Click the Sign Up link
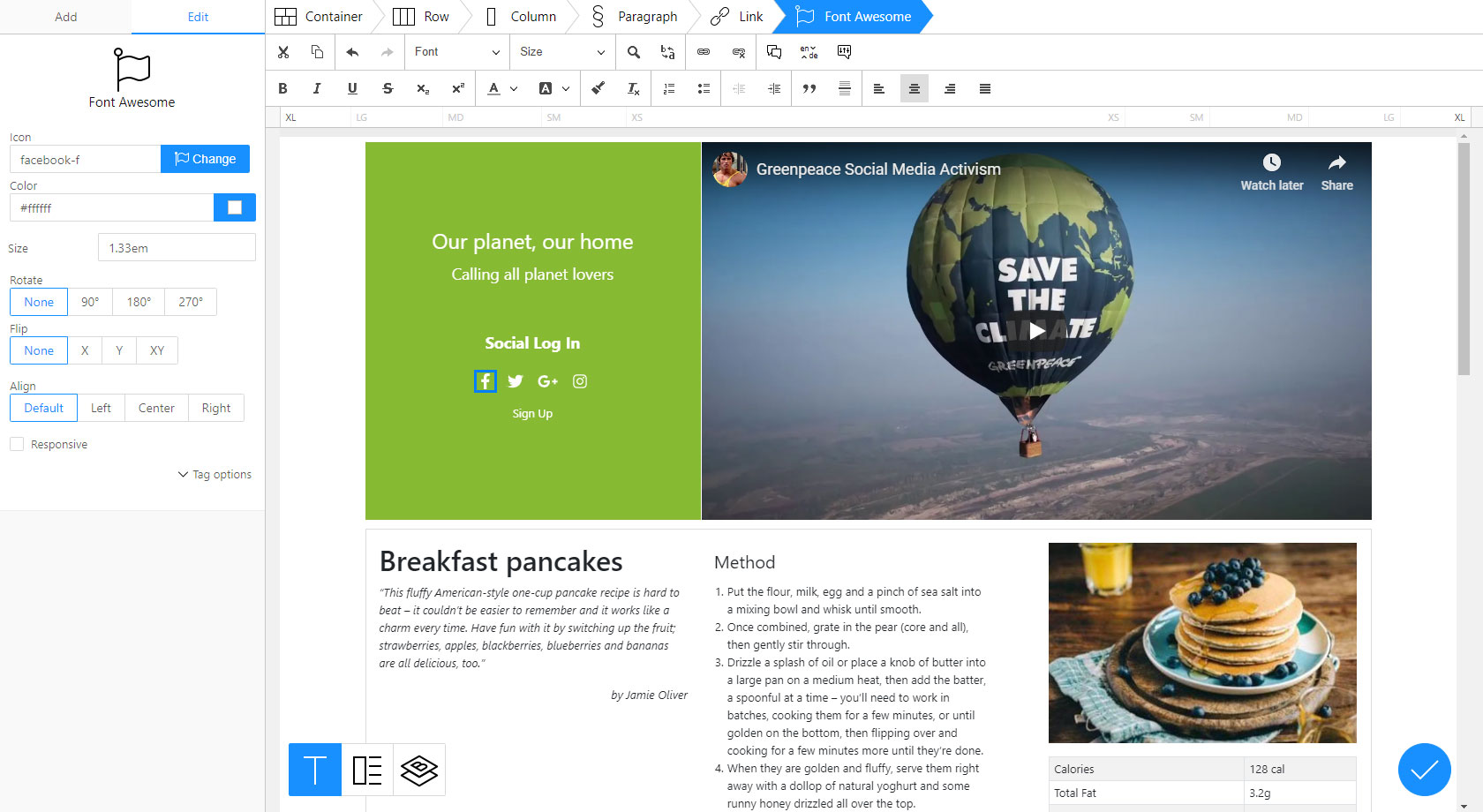Image resolution: width=1483 pixels, height=812 pixels. pos(532,413)
